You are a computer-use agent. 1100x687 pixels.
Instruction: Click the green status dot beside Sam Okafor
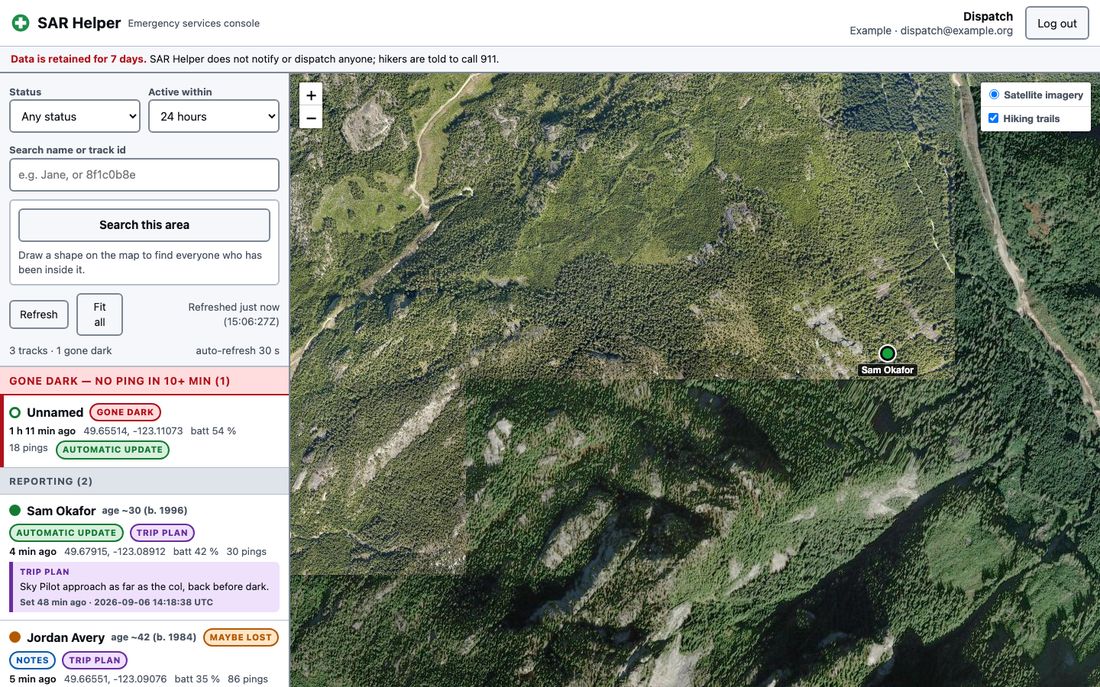[15, 510]
